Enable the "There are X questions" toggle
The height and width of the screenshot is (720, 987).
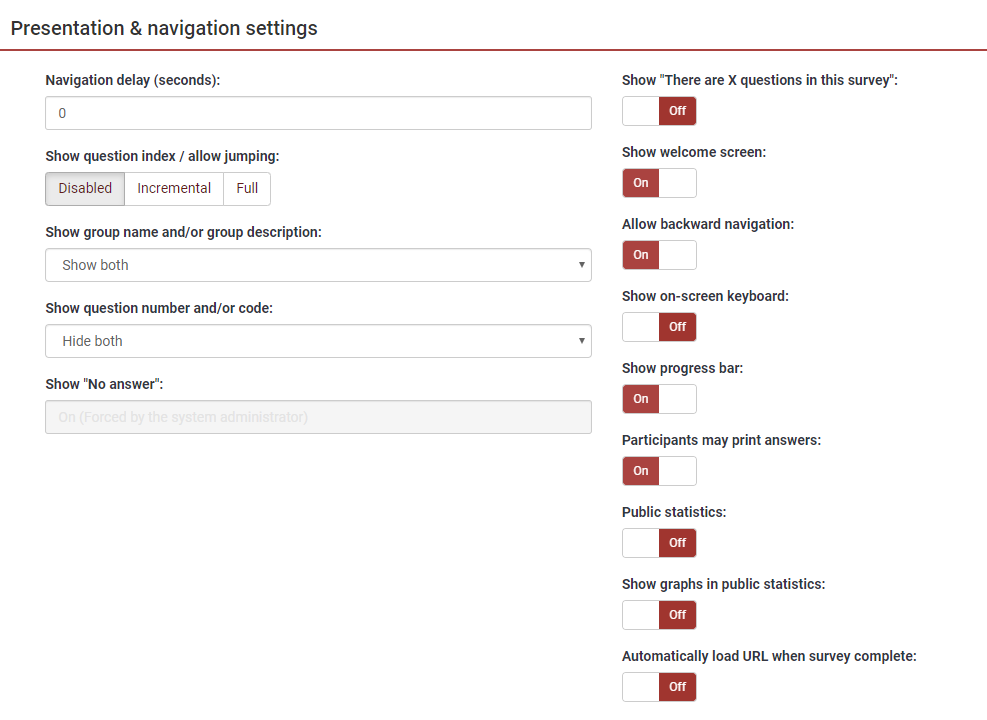(659, 111)
